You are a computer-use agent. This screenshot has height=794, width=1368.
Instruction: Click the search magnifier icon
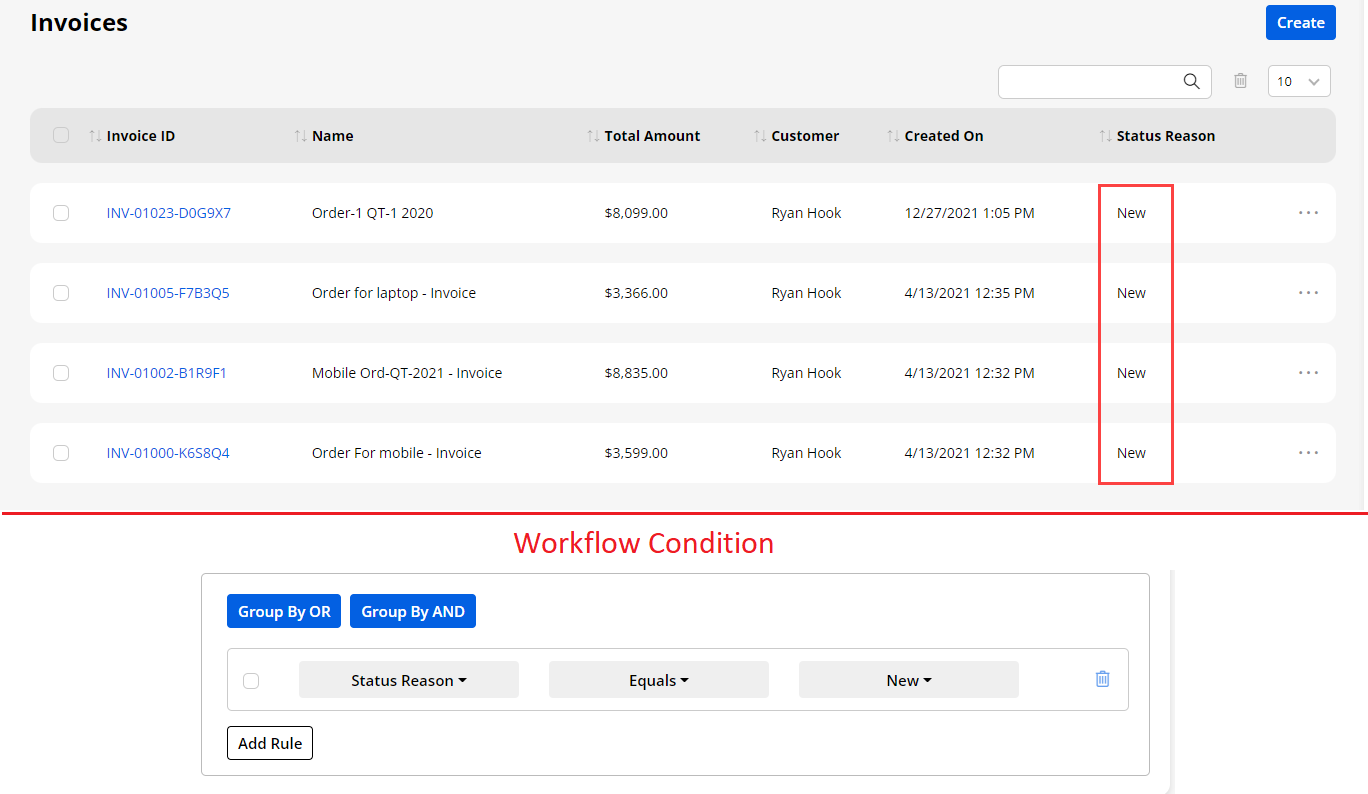tap(1191, 82)
